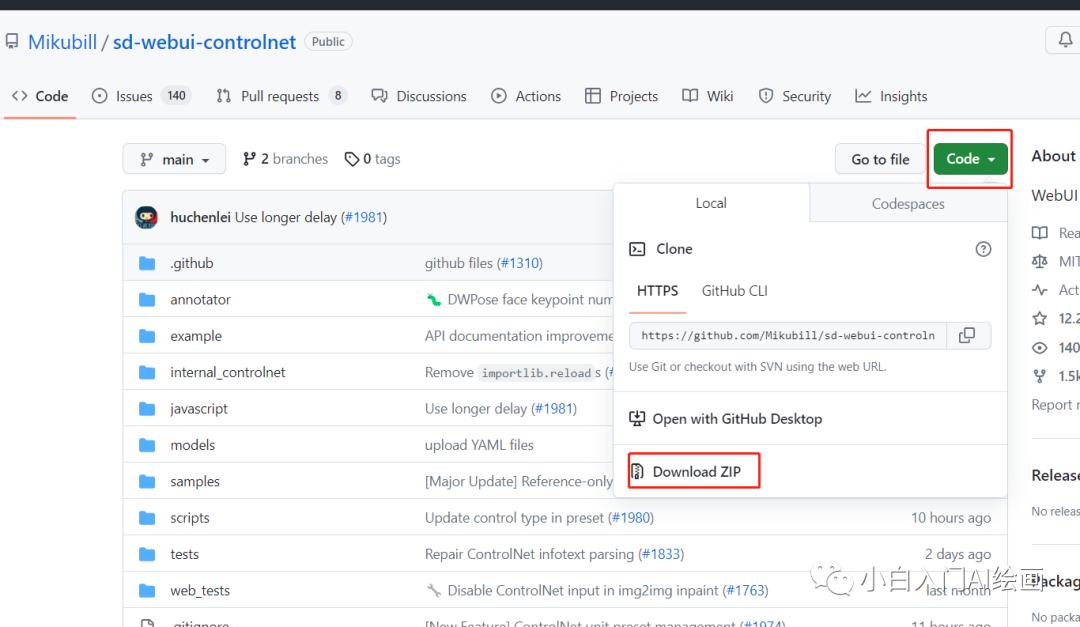
Task: Open the main branch dropdown
Action: (x=174, y=159)
